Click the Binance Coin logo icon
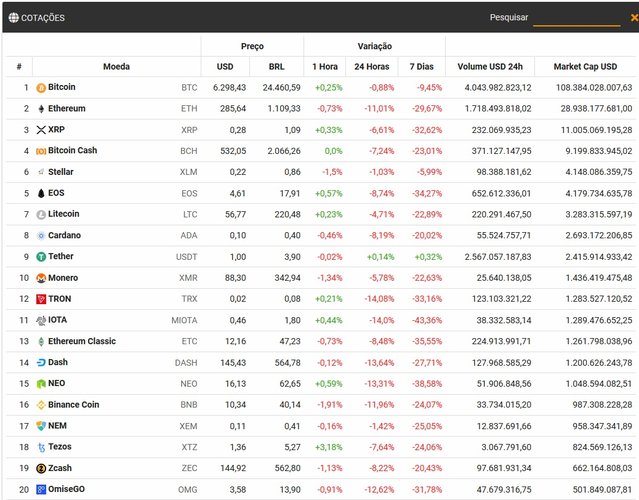The image size is (639, 500). pyautogui.click(x=41, y=405)
